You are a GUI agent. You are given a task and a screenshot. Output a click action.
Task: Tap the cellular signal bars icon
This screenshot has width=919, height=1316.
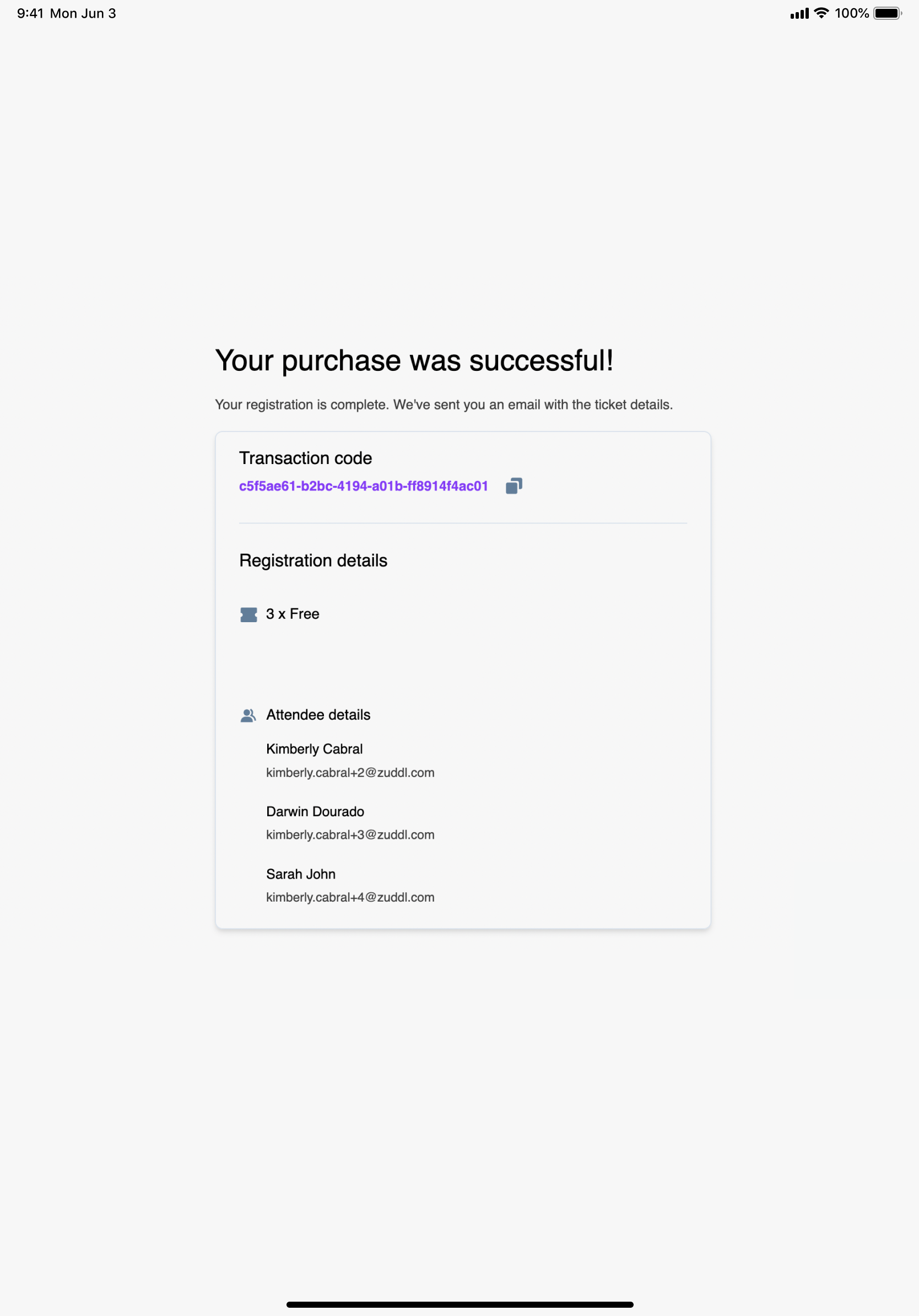point(799,13)
